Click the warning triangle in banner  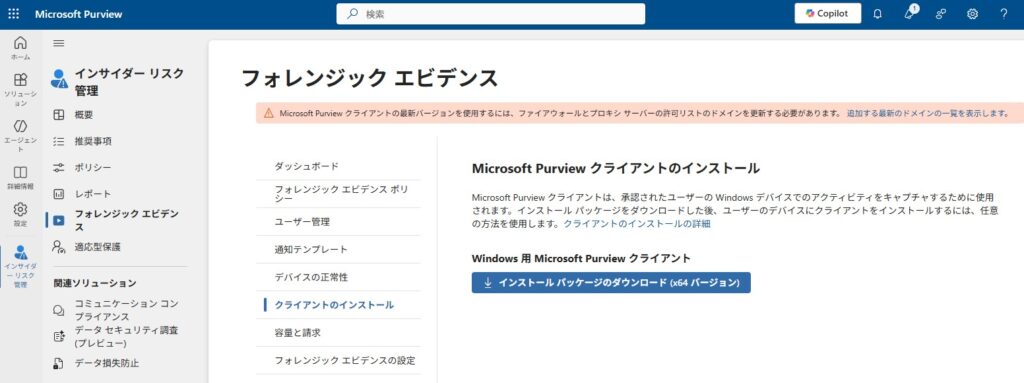(x=268, y=113)
